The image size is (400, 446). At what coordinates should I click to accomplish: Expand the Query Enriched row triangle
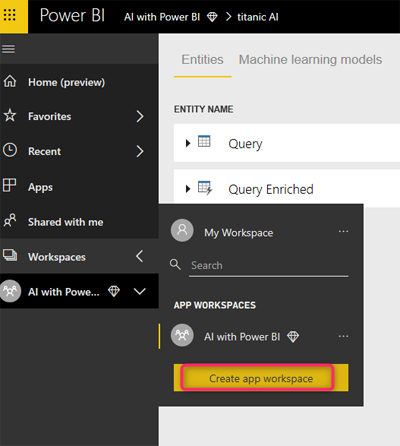point(188,189)
